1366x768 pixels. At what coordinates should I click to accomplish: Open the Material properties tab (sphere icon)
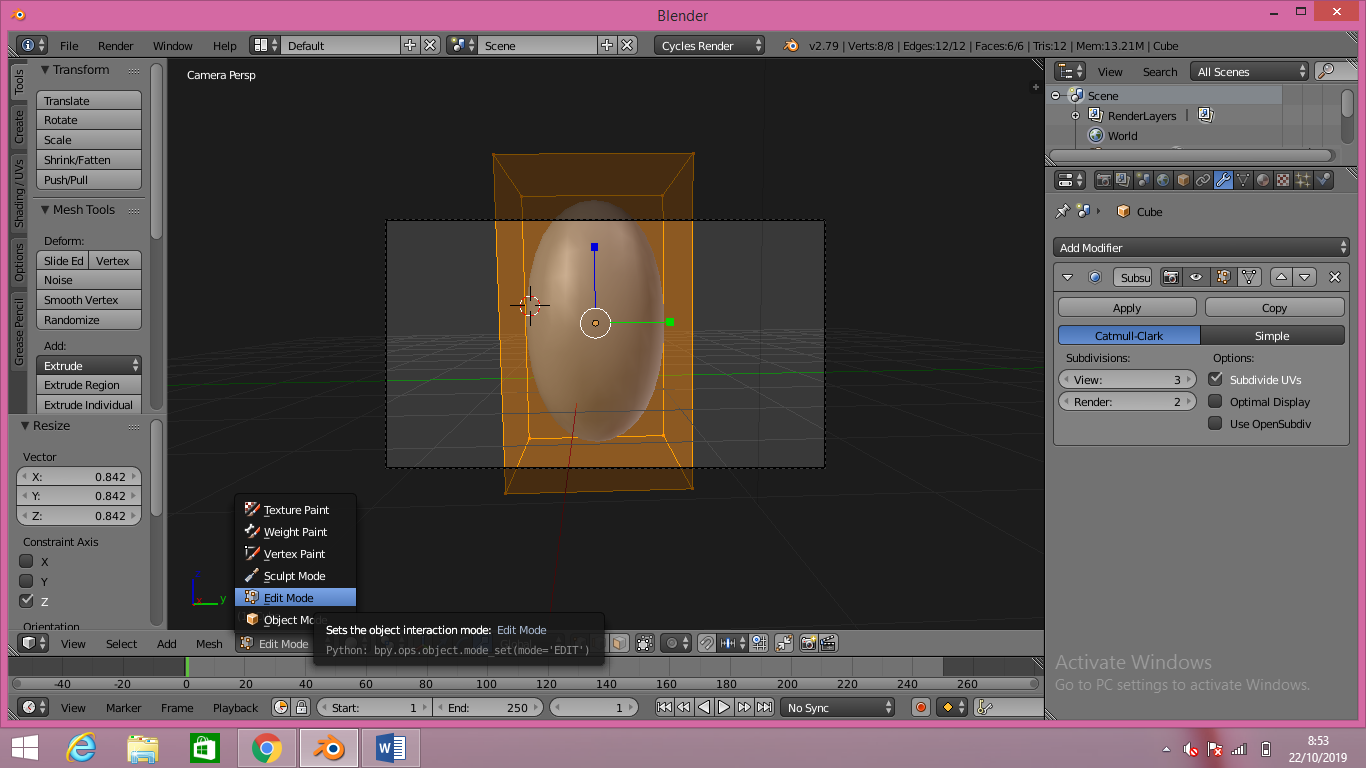point(1263,180)
